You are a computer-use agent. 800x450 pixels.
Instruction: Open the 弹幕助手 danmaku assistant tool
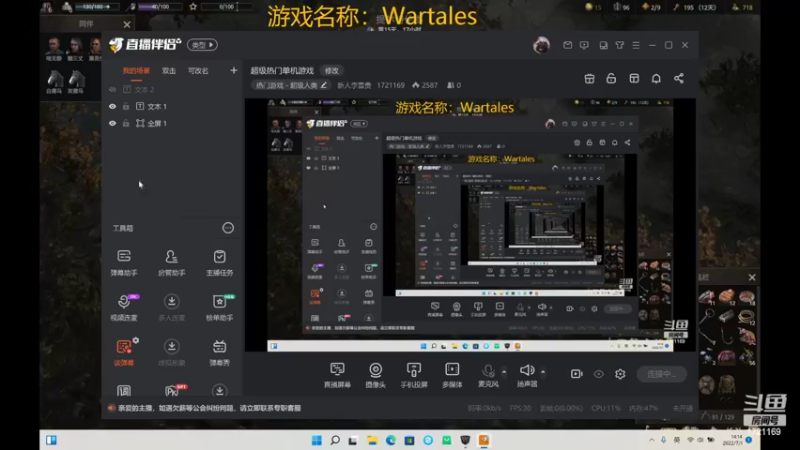[x=124, y=262]
